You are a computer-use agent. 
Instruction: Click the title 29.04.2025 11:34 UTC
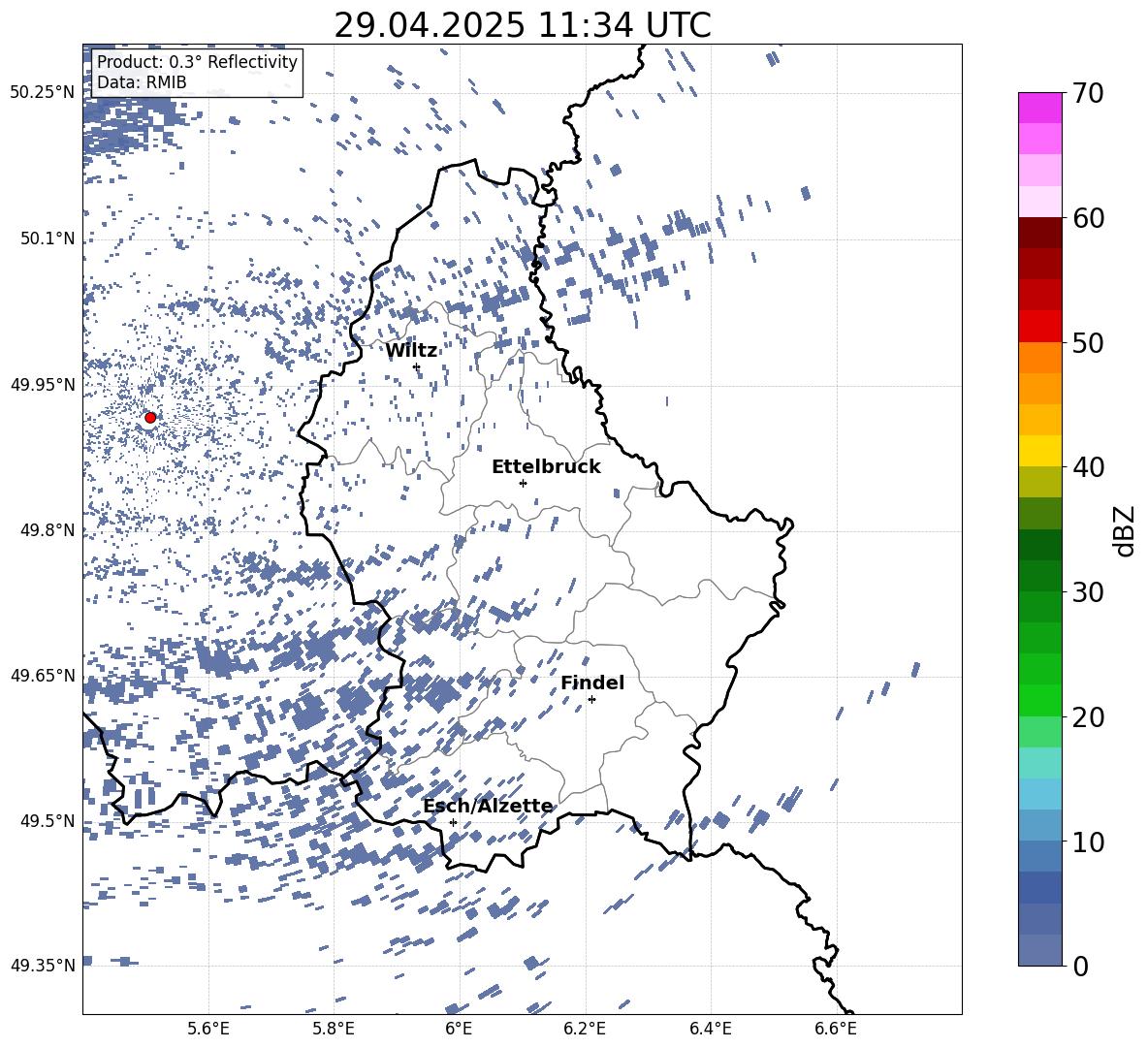[x=523, y=25]
